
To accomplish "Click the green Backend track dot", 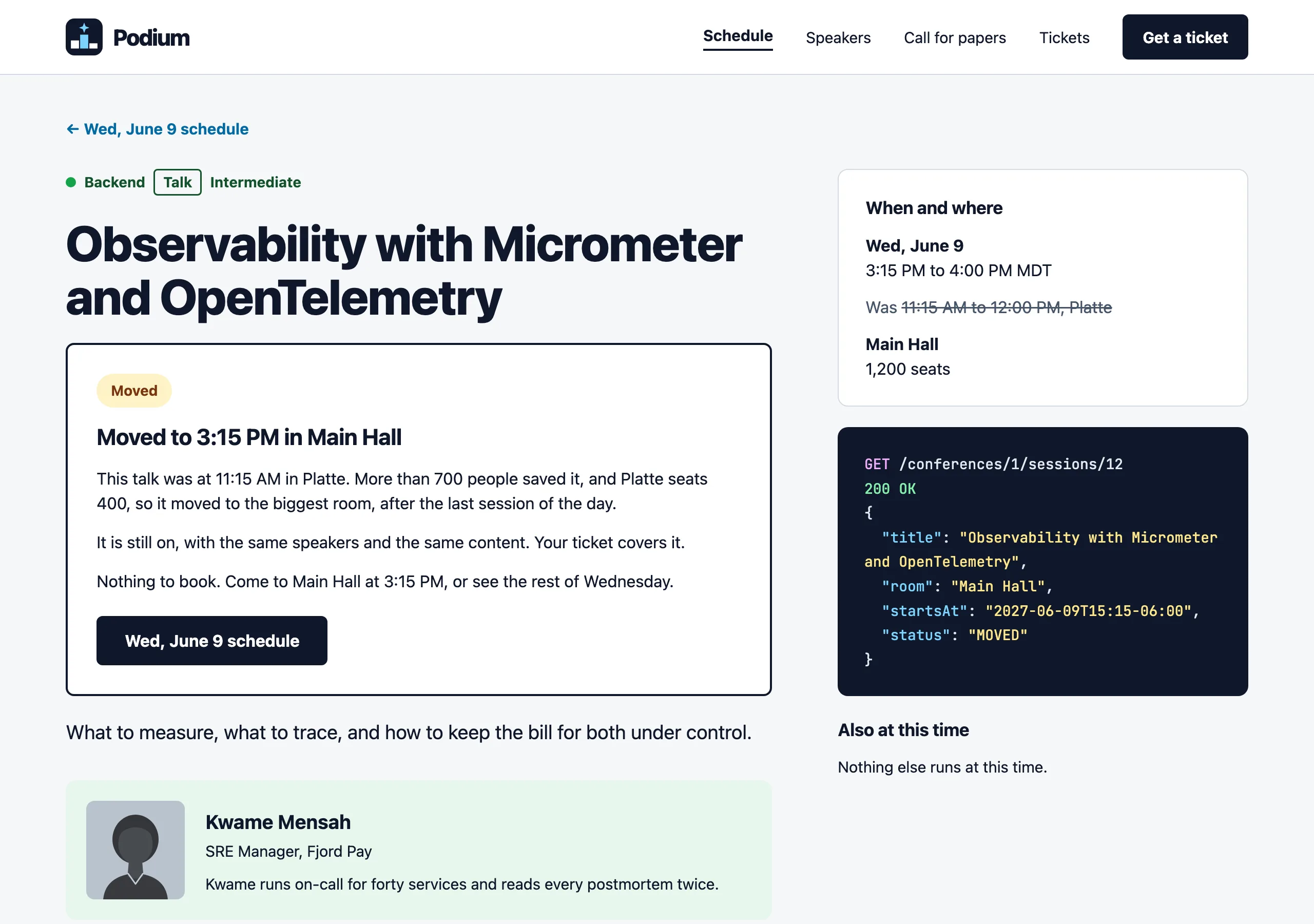I will point(71,183).
